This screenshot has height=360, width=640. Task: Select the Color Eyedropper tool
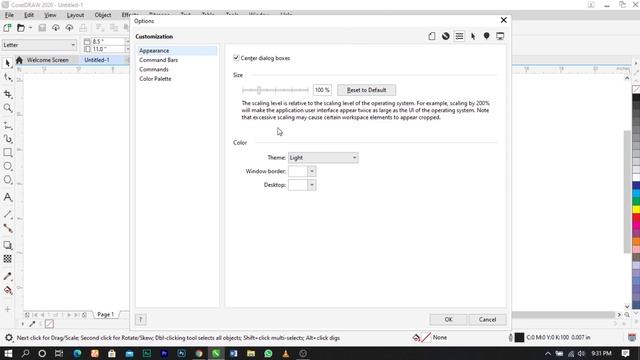(x=7, y=276)
